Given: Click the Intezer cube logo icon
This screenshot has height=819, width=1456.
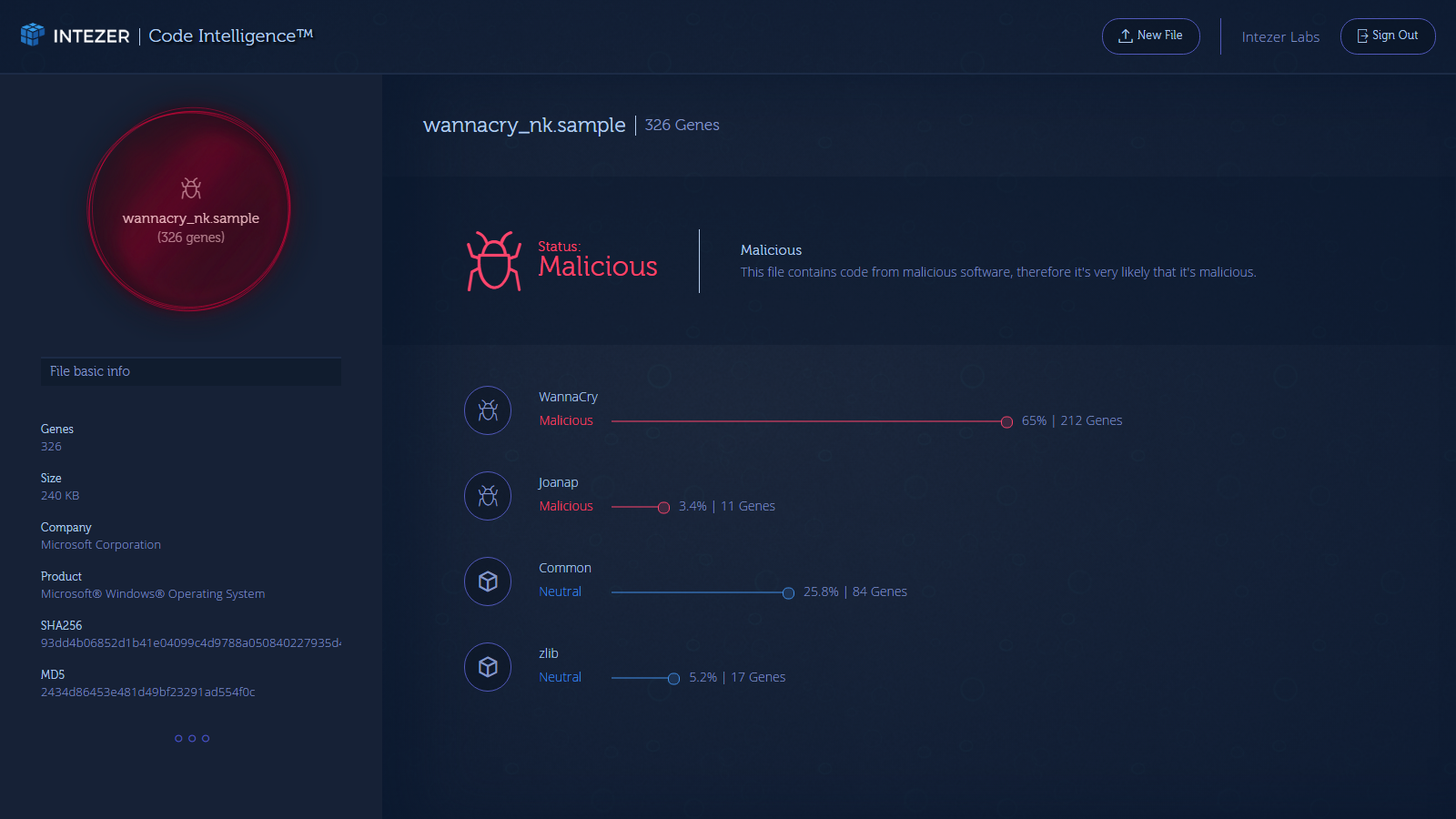Looking at the screenshot, I should coord(33,35).
